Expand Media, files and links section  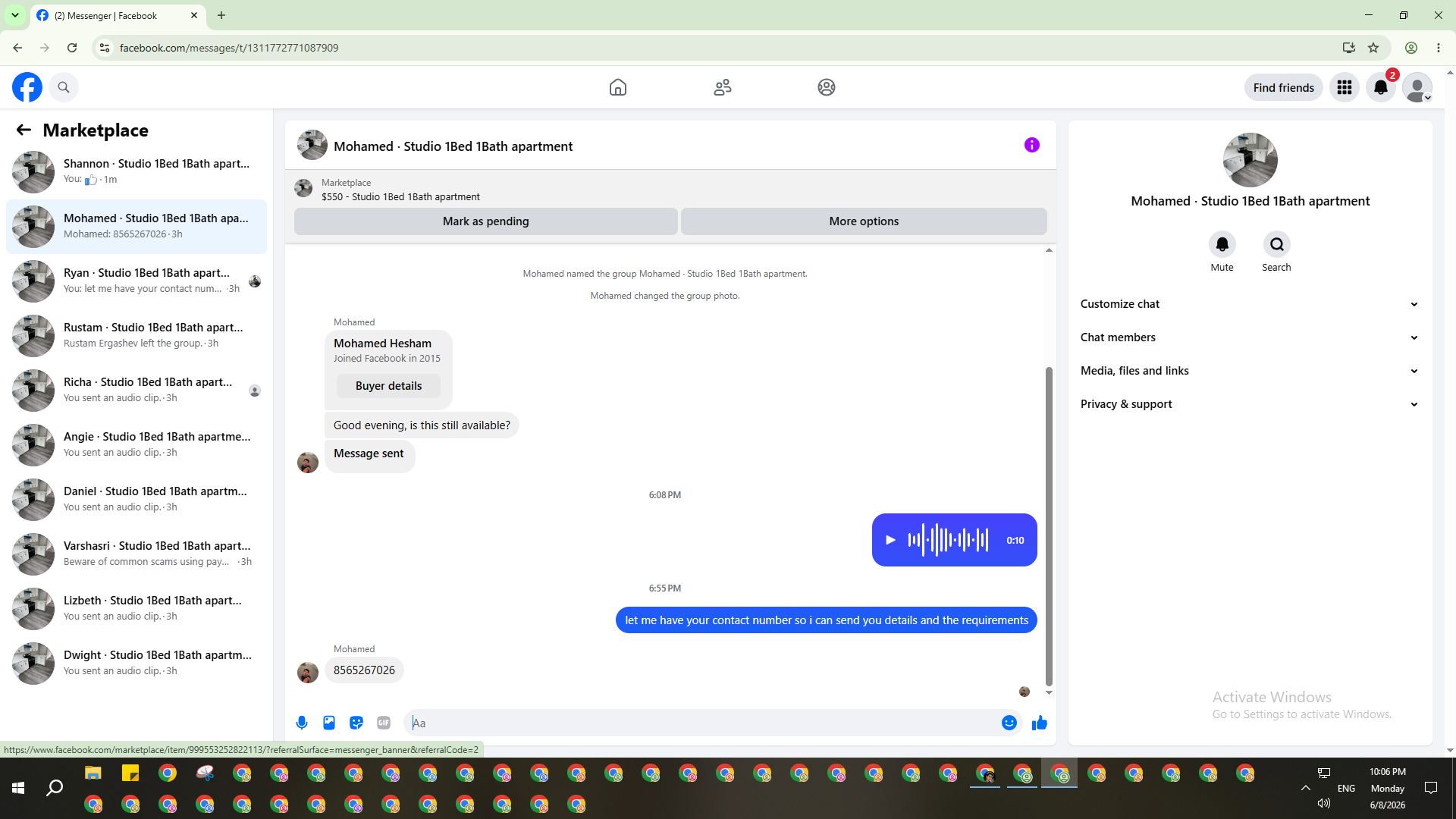[1249, 371]
